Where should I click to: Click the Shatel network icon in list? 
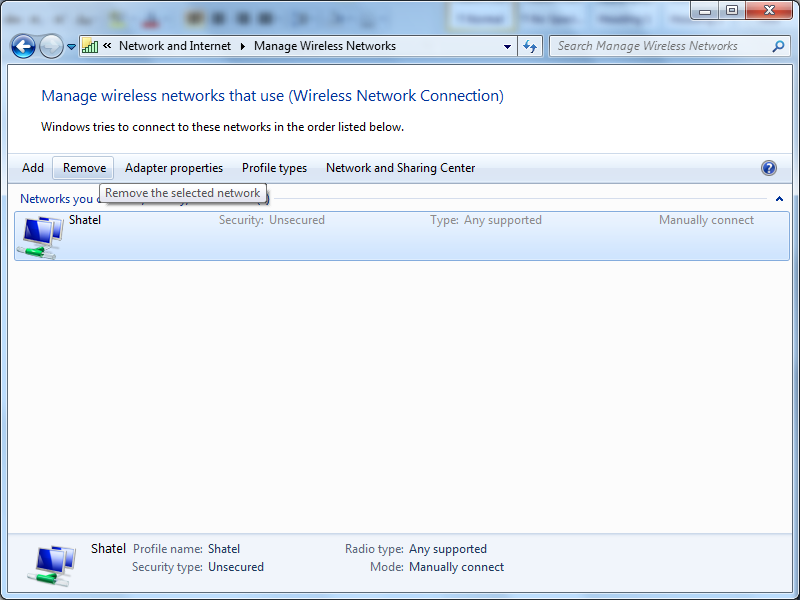[40, 237]
